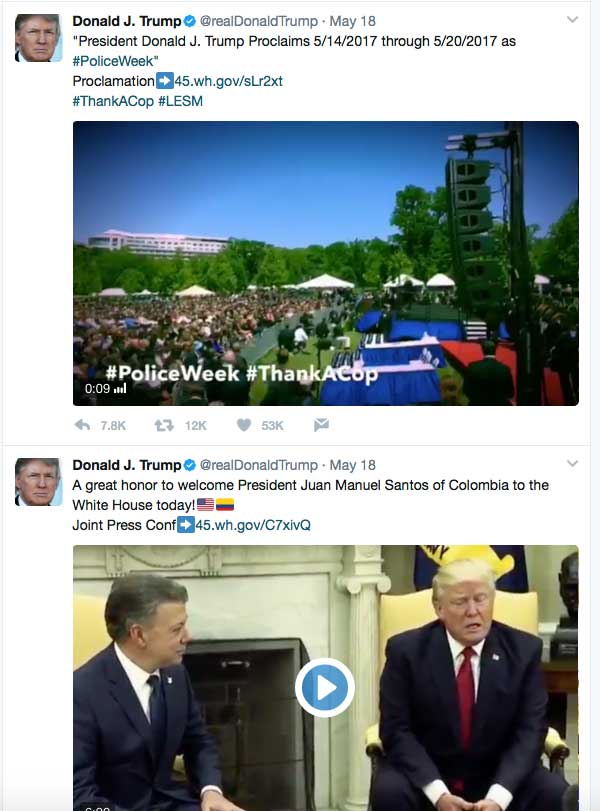This screenshot has height=811, width=600.
Task: Open the #PoliceWeek hashtag
Action: point(113,61)
